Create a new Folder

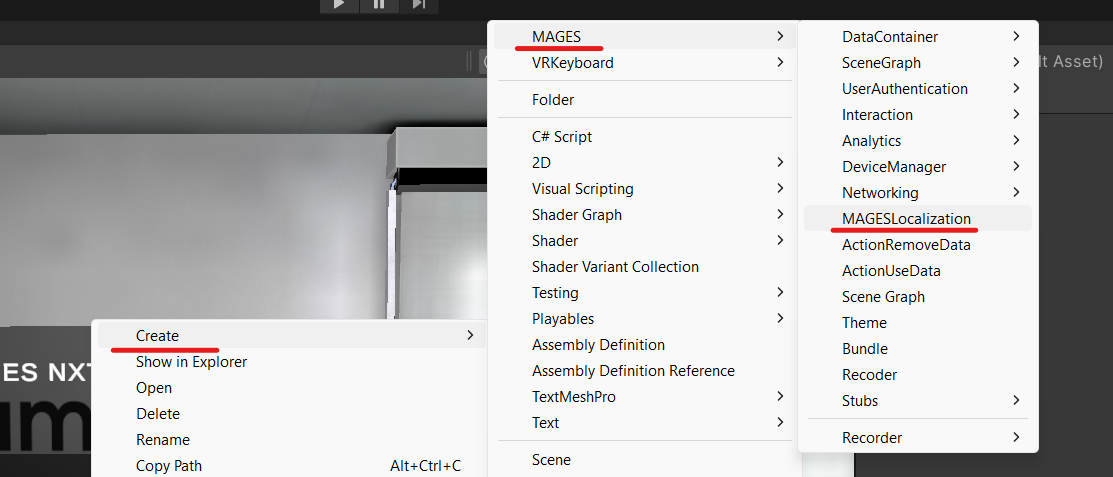(x=645, y=99)
